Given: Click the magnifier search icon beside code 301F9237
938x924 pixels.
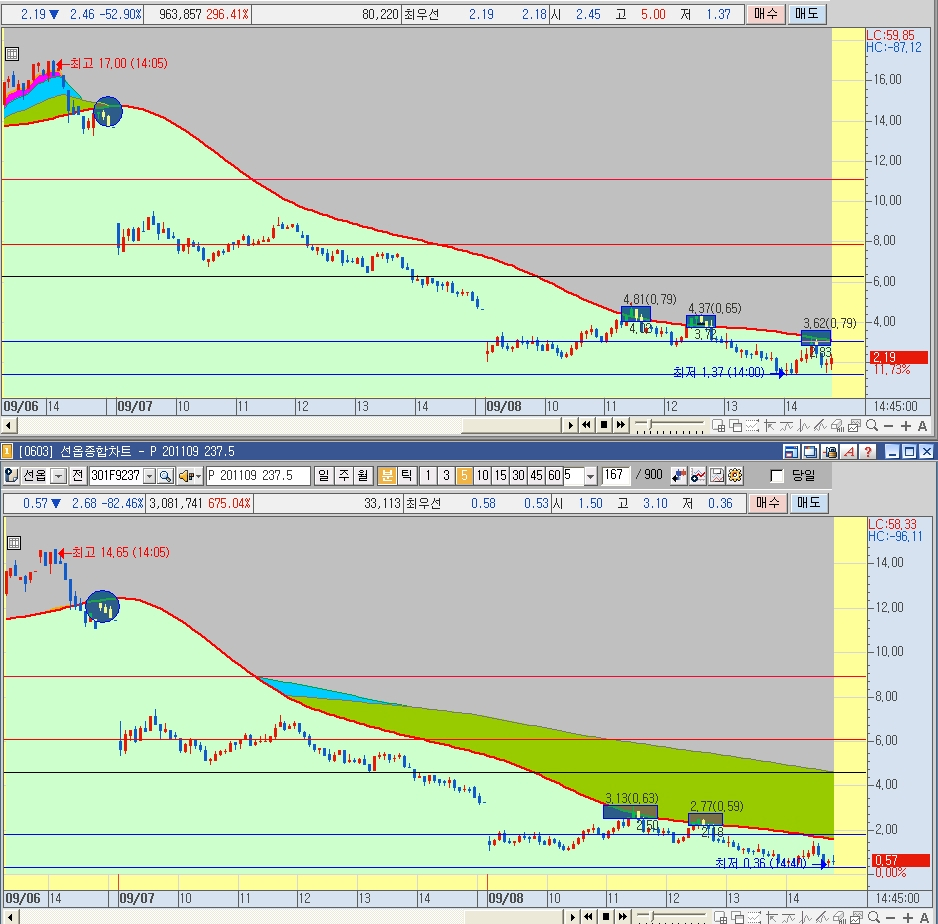Looking at the screenshot, I should tap(165, 476).
